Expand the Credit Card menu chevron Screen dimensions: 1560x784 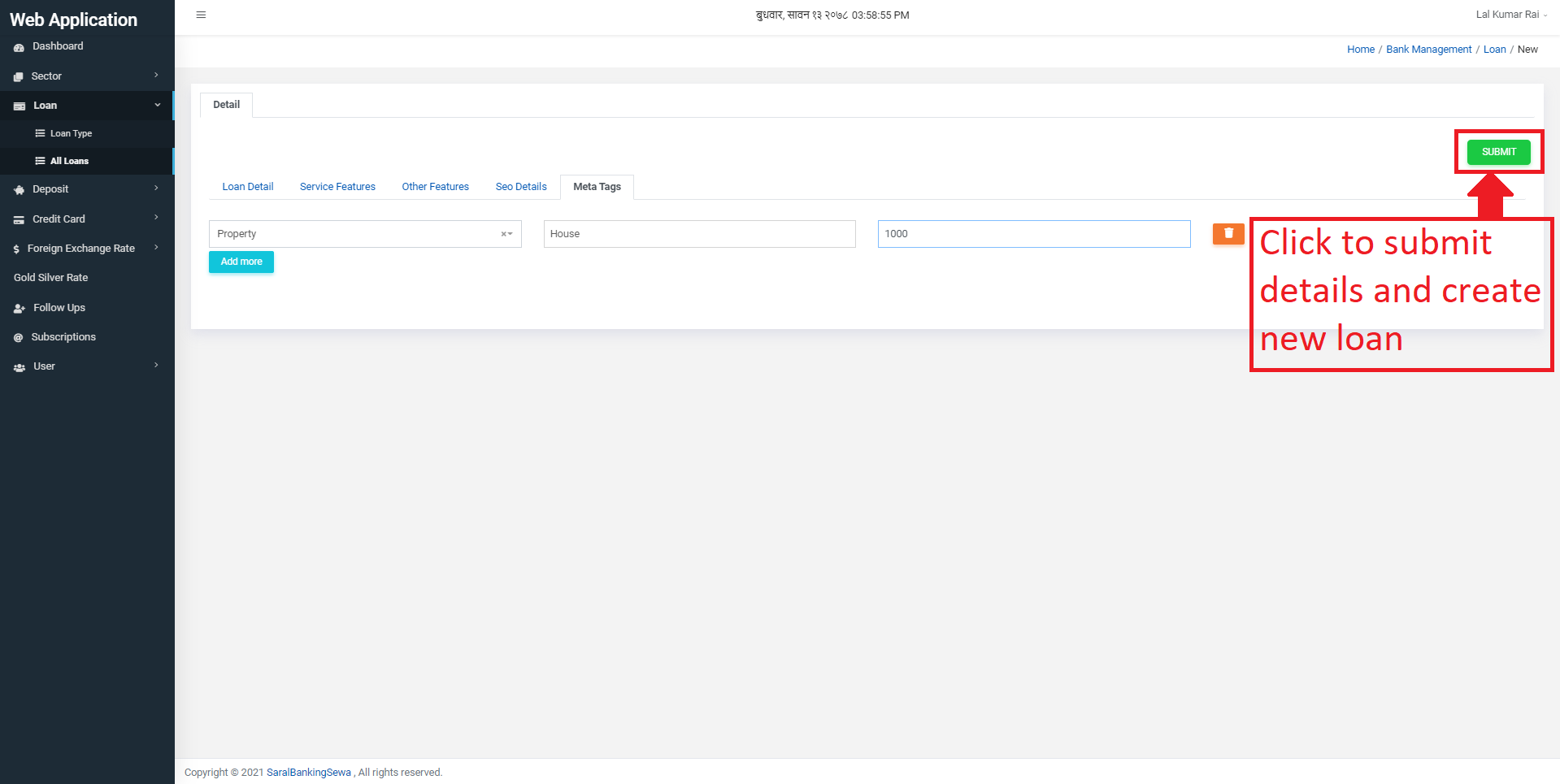(x=157, y=217)
